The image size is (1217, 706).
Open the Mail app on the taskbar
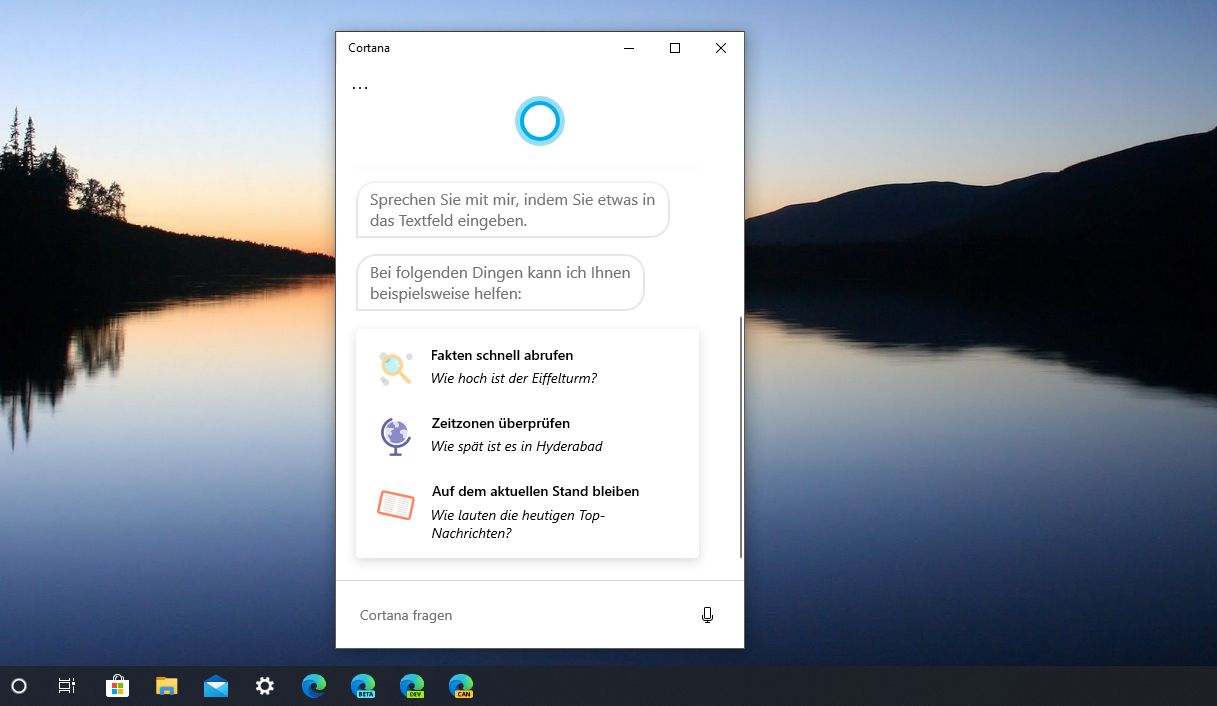pos(216,686)
